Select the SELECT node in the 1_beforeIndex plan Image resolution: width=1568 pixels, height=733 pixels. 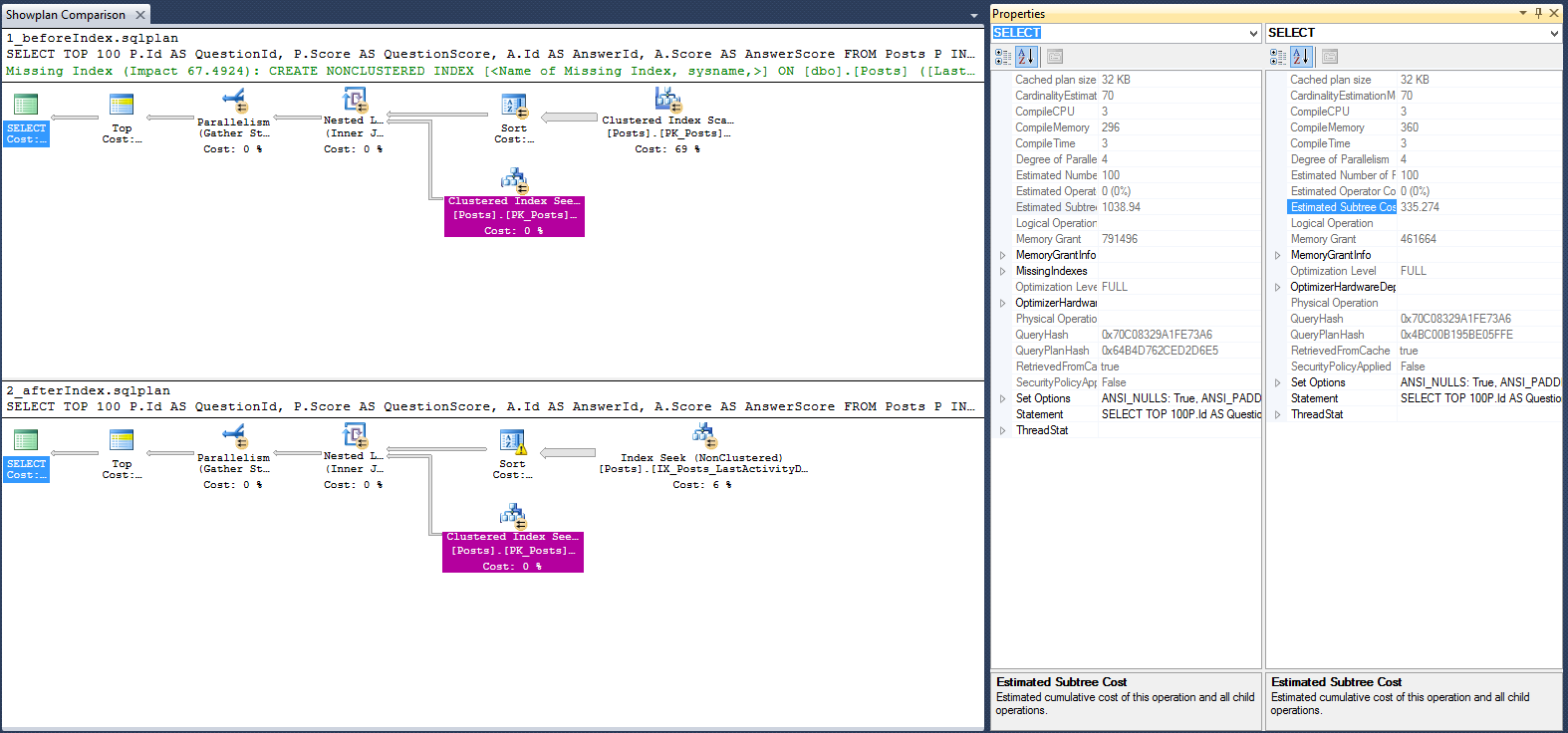(x=26, y=121)
